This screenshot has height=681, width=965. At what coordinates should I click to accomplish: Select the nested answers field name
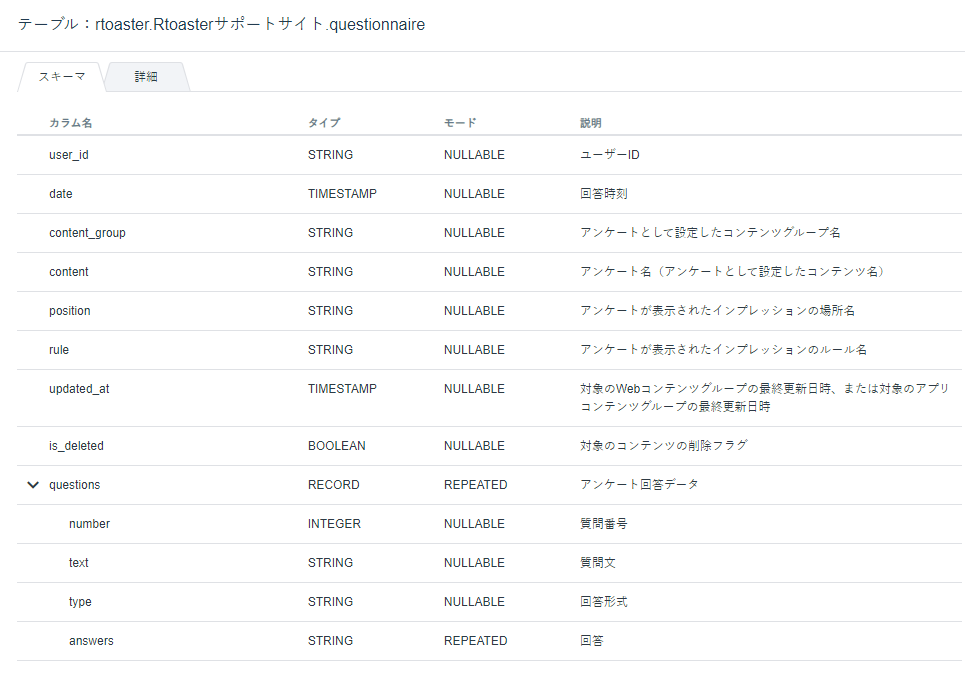pos(91,641)
